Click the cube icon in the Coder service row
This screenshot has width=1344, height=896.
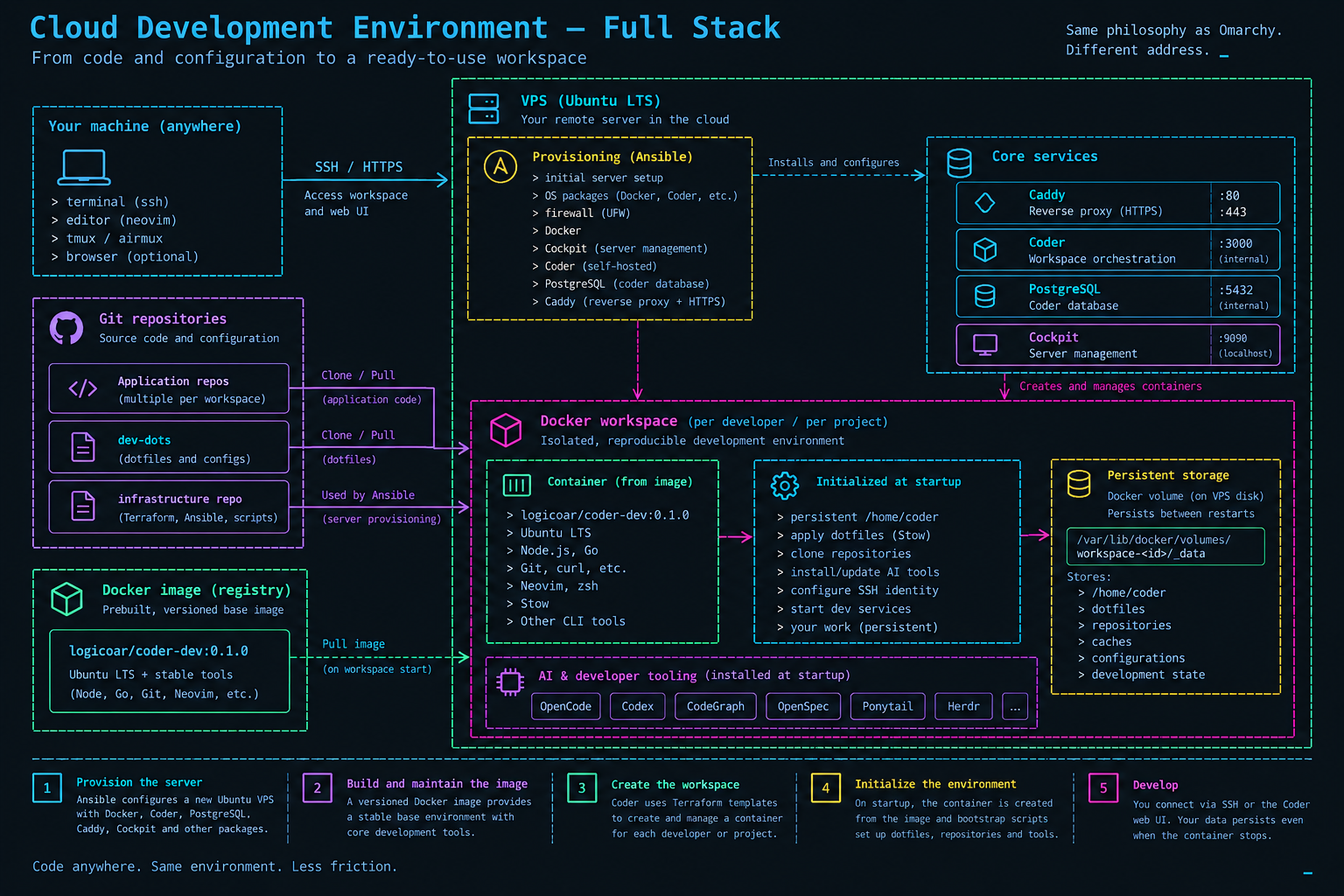pyautogui.click(x=985, y=250)
